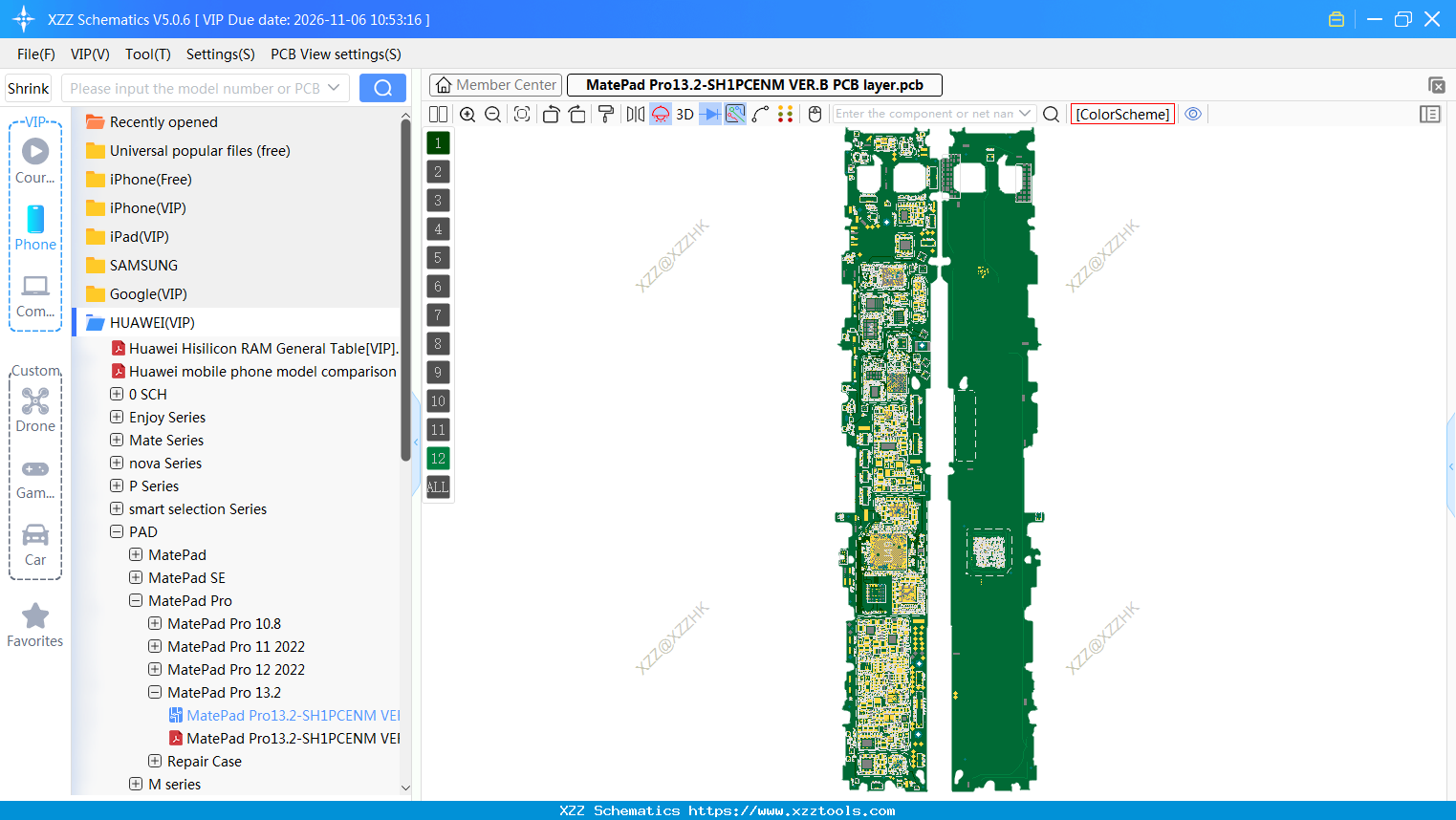Open the mirror flip tool
The width and height of the screenshot is (1456, 820).
[635, 114]
